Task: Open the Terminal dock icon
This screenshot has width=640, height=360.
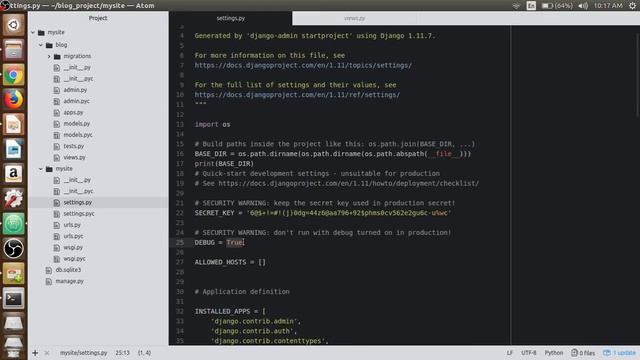Action: coord(13,299)
